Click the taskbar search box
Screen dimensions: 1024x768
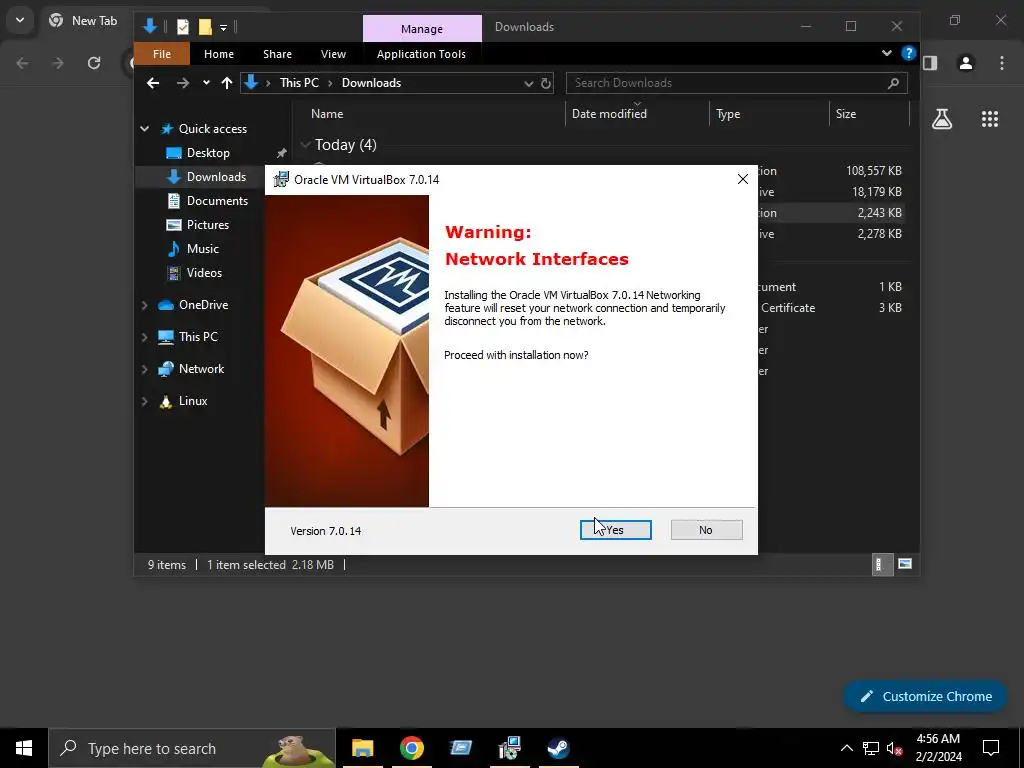tap(192, 748)
